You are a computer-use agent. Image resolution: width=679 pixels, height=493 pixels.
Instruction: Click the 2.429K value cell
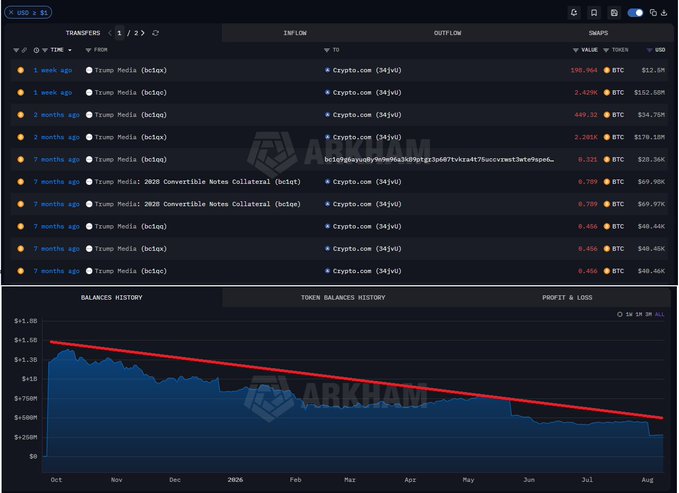pyautogui.click(x=586, y=92)
